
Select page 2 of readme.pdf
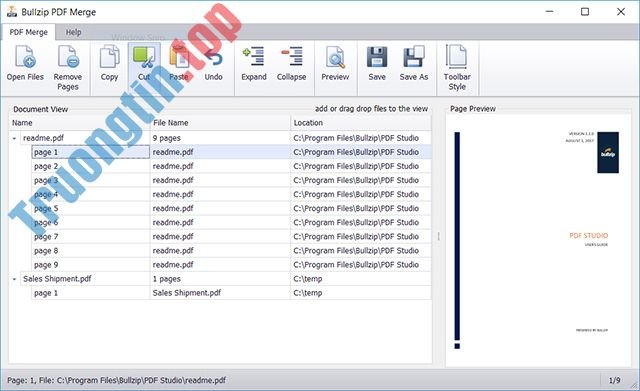232,166
